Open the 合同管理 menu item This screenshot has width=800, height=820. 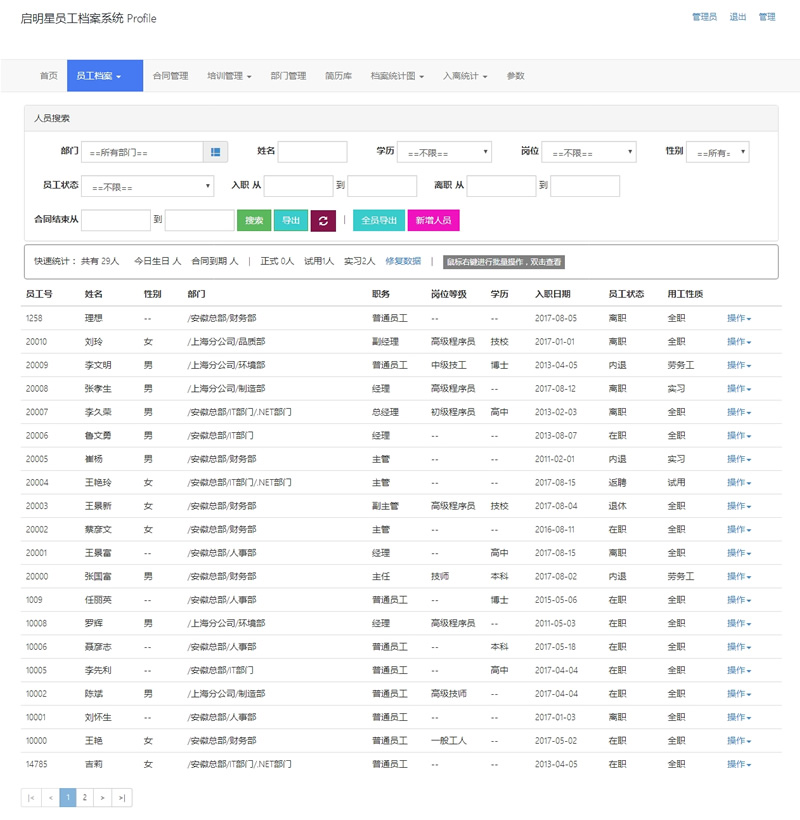pyautogui.click(x=170, y=76)
